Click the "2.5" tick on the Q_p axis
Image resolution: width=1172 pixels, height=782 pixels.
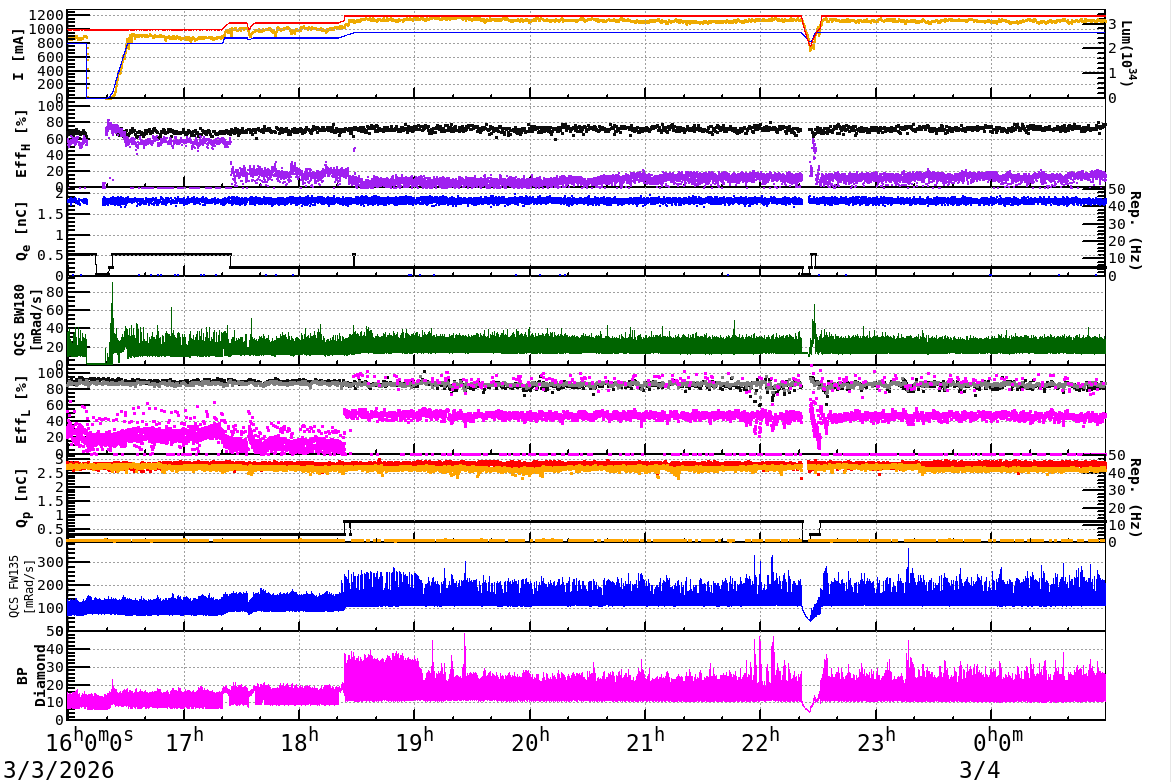[52, 473]
